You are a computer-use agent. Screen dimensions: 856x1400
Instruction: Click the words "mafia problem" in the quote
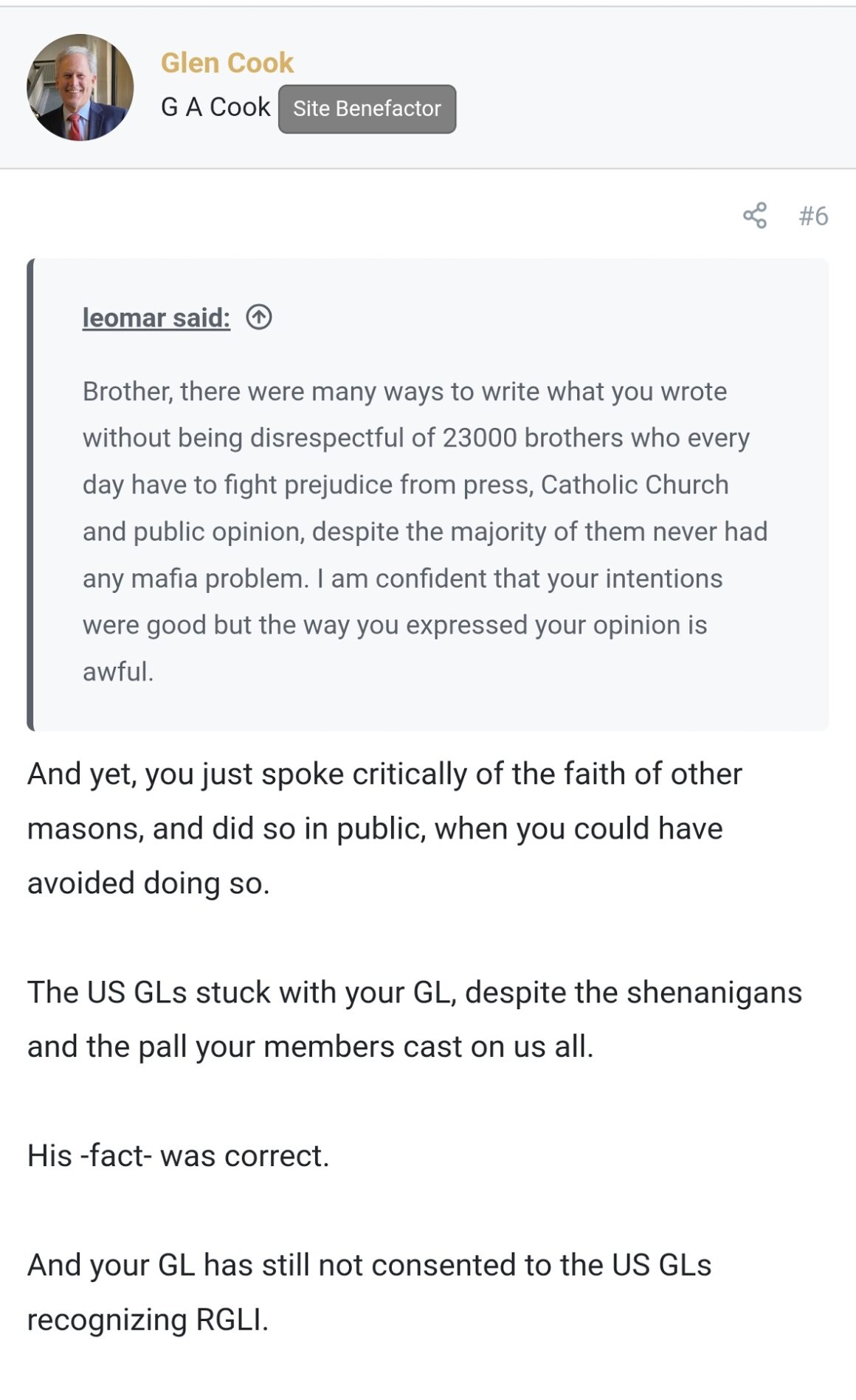click(x=220, y=578)
